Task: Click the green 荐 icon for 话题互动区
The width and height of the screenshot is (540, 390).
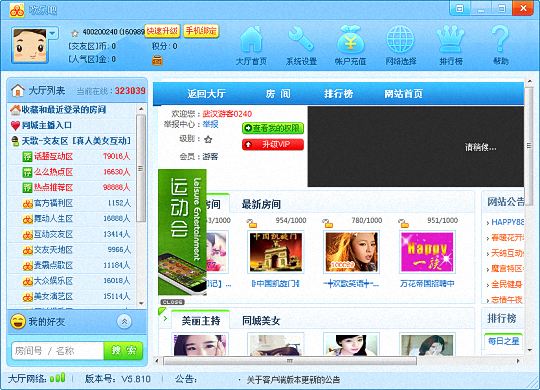Action: 28,156
